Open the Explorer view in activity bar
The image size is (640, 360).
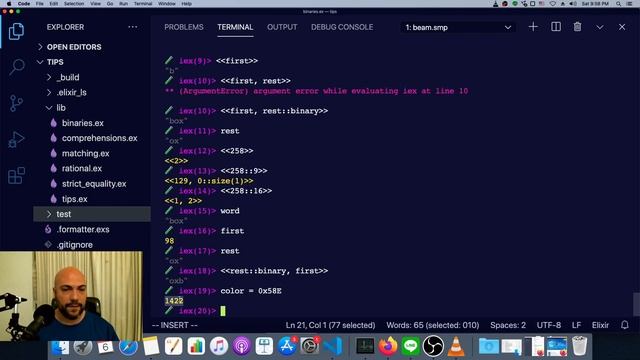pos(16,31)
